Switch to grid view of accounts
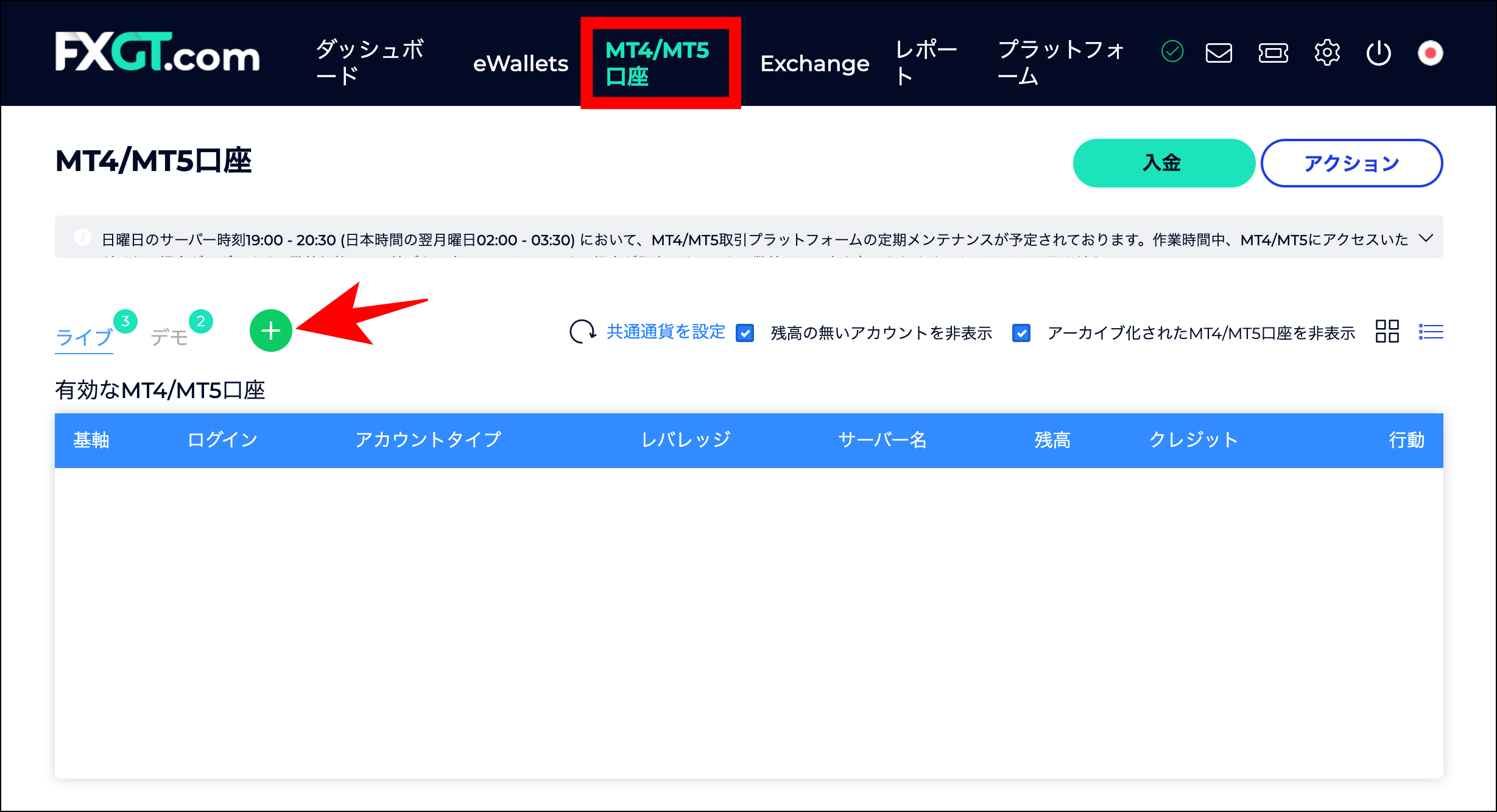 (x=1387, y=332)
